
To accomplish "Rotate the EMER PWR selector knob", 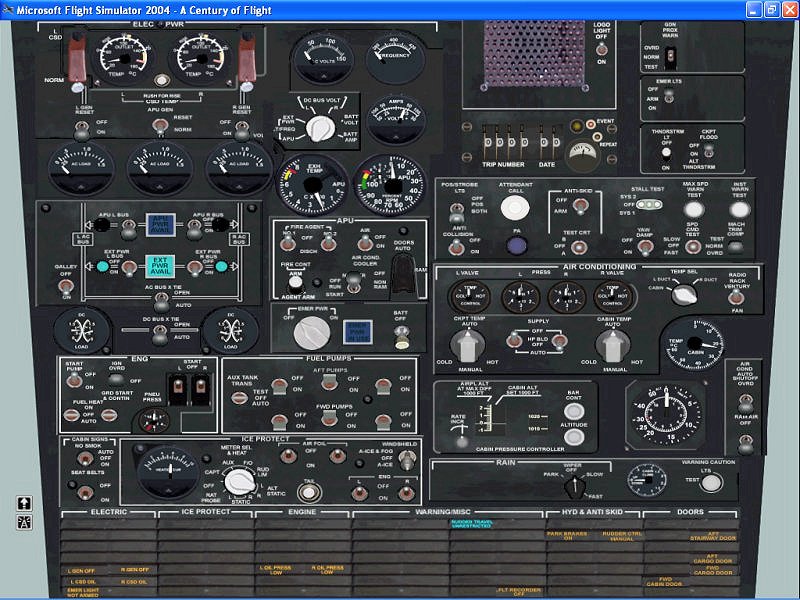I will [x=312, y=333].
